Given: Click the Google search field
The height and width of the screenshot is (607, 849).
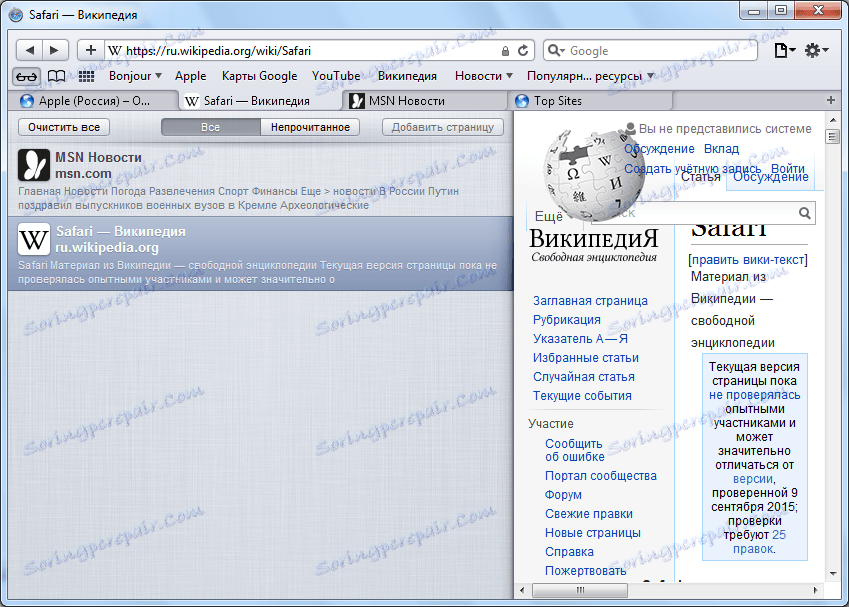Looking at the screenshot, I should [650, 51].
